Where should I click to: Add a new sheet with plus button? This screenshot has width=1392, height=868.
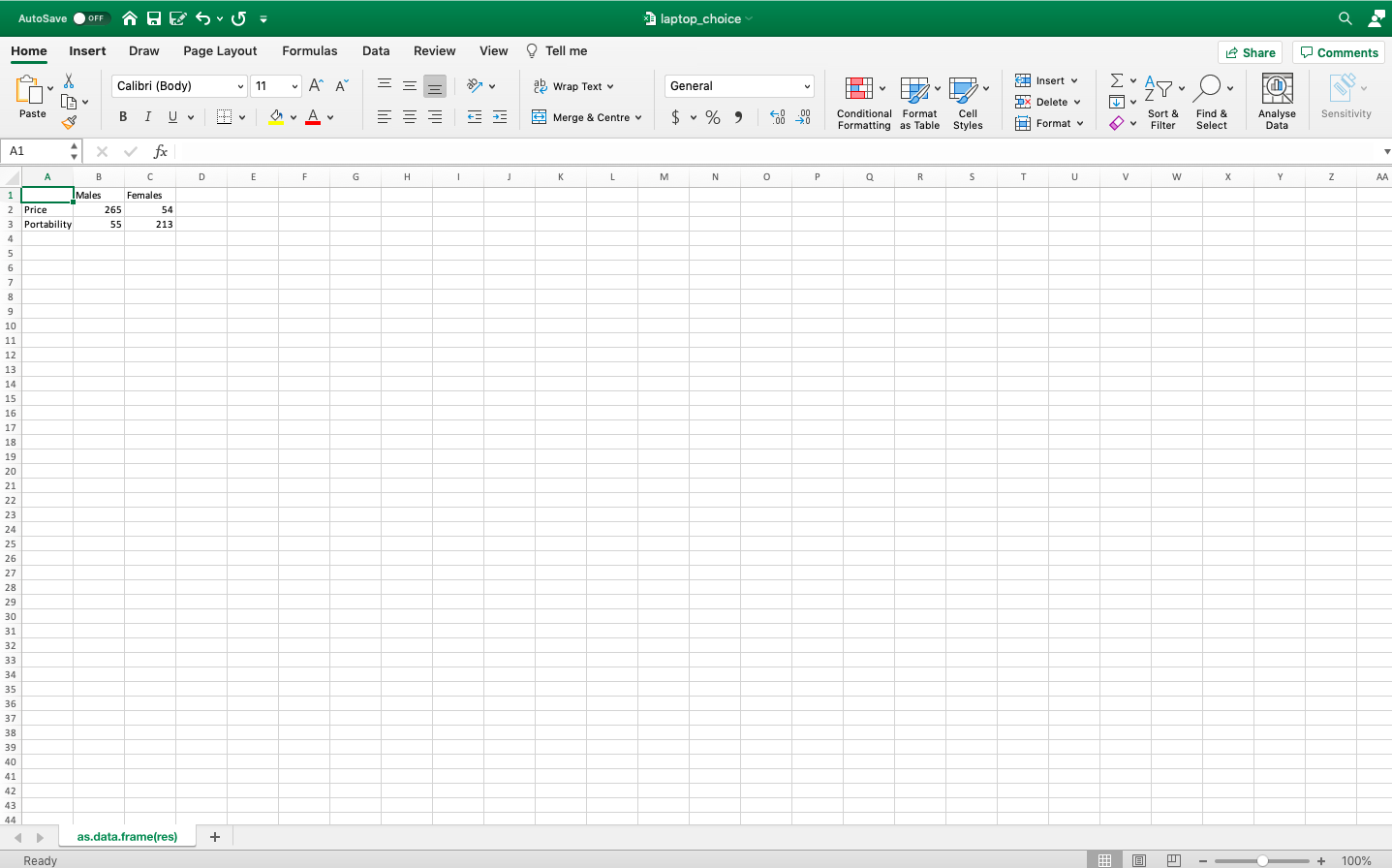pyautogui.click(x=215, y=837)
